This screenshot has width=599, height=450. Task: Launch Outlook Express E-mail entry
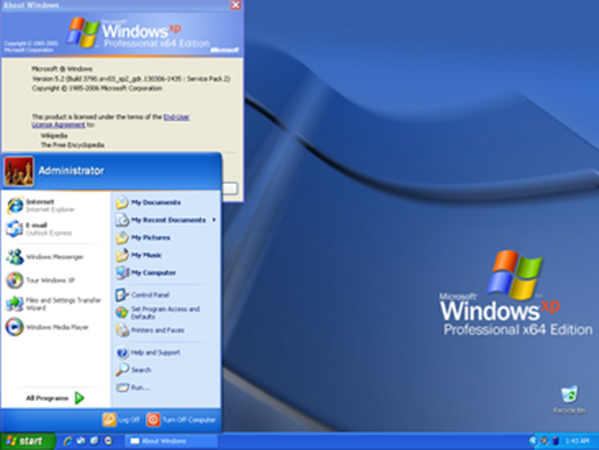click(x=56, y=229)
